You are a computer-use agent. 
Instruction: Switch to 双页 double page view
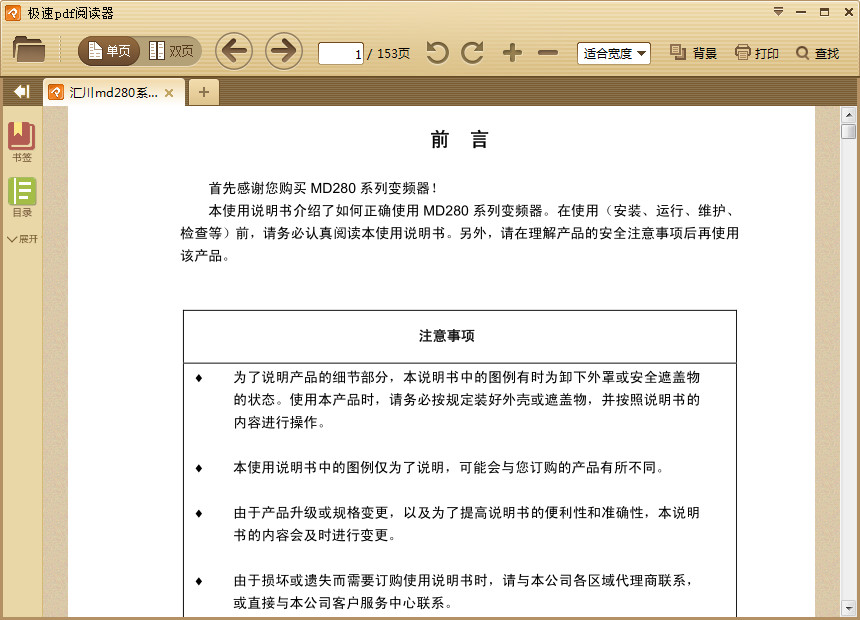(171, 52)
